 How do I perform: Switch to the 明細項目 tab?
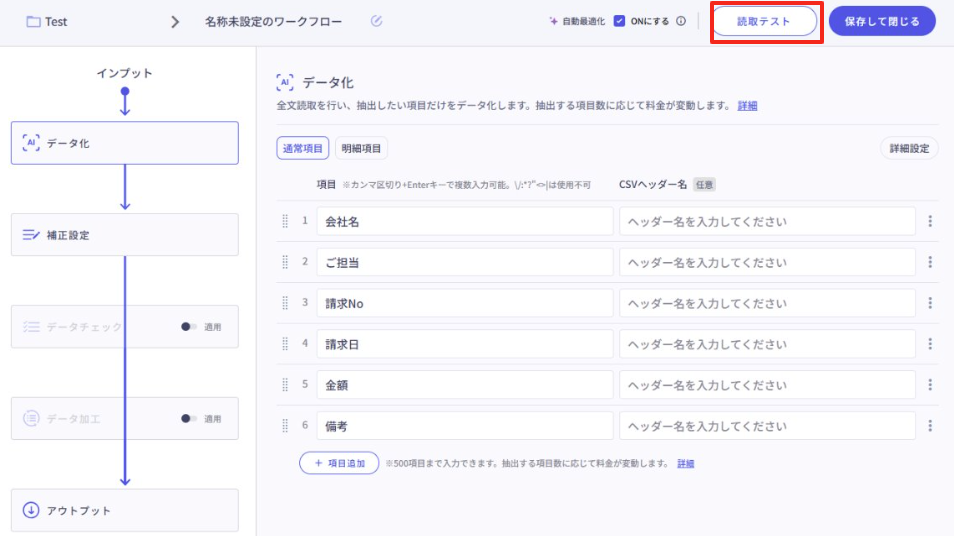pos(361,149)
